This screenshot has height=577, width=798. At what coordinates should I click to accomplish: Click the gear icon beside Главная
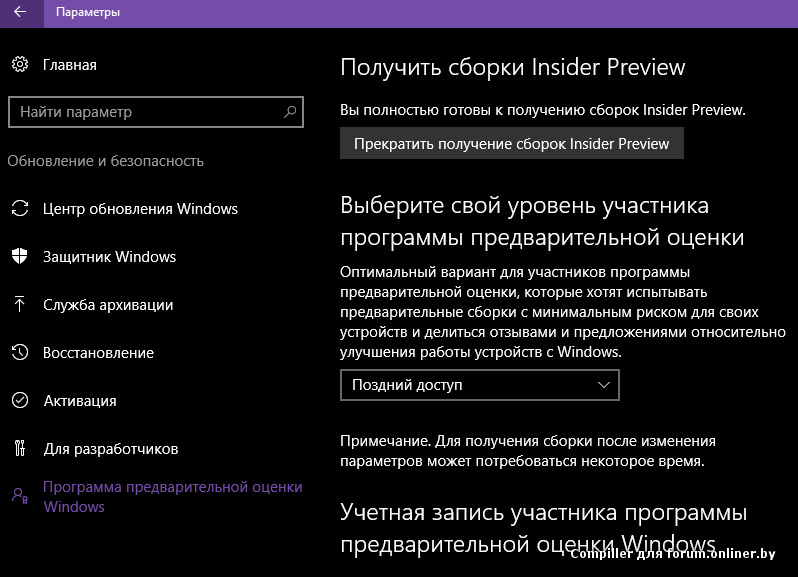20,64
